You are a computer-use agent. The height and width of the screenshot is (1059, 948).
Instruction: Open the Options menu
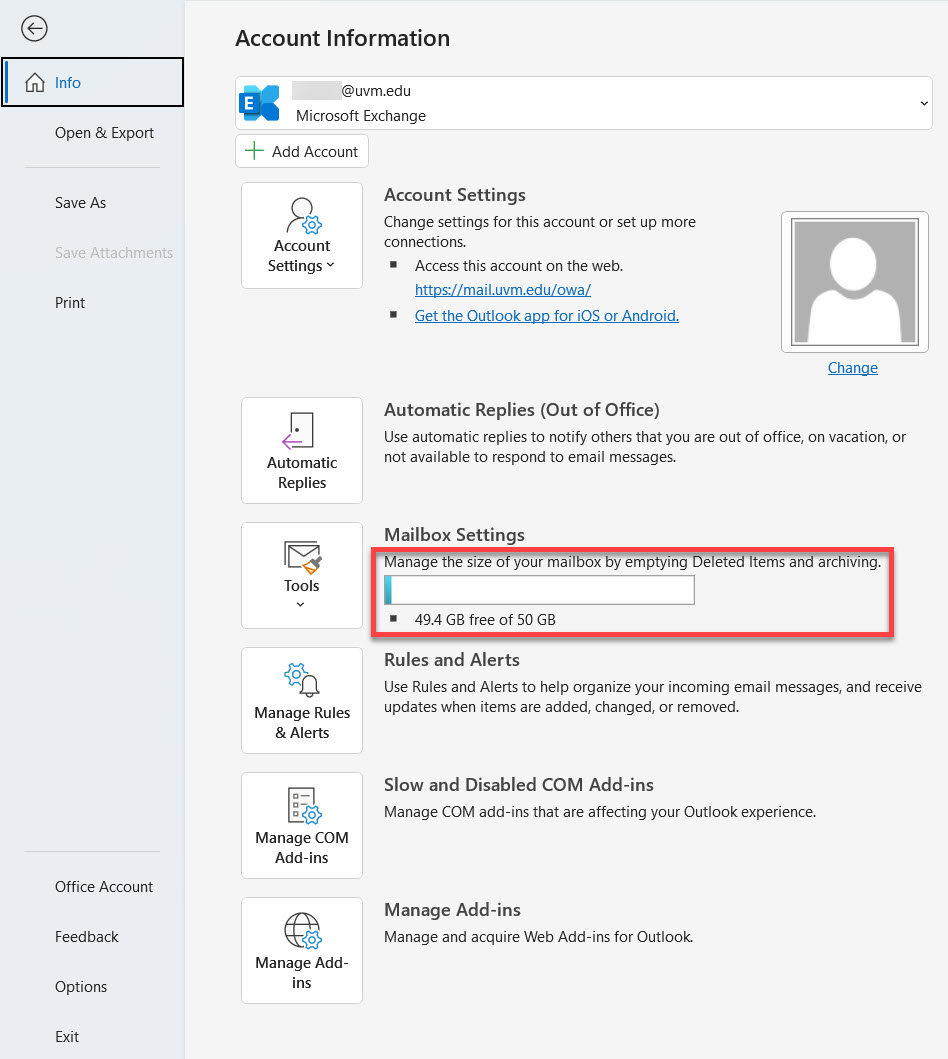[x=81, y=986]
